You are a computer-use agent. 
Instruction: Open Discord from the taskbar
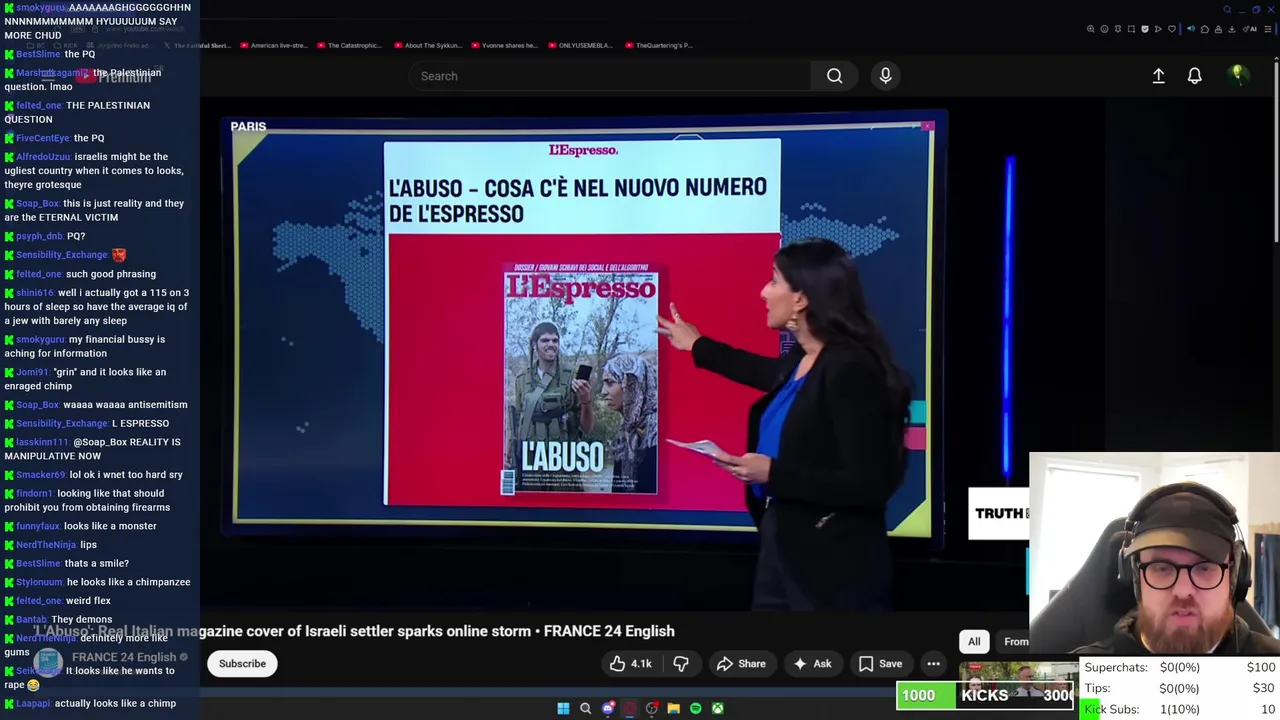(x=608, y=708)
